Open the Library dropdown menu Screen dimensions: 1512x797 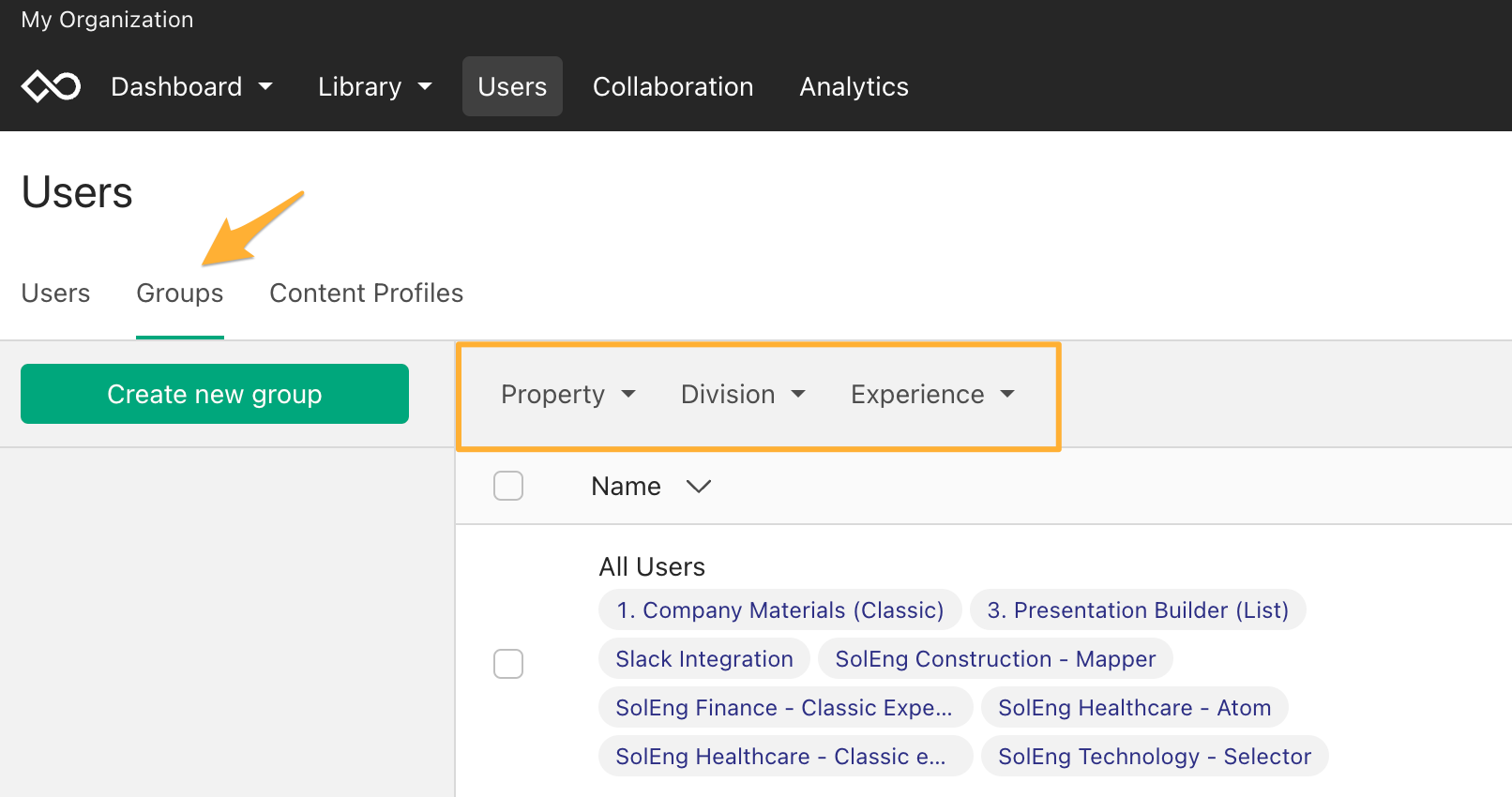click(374, 86)
